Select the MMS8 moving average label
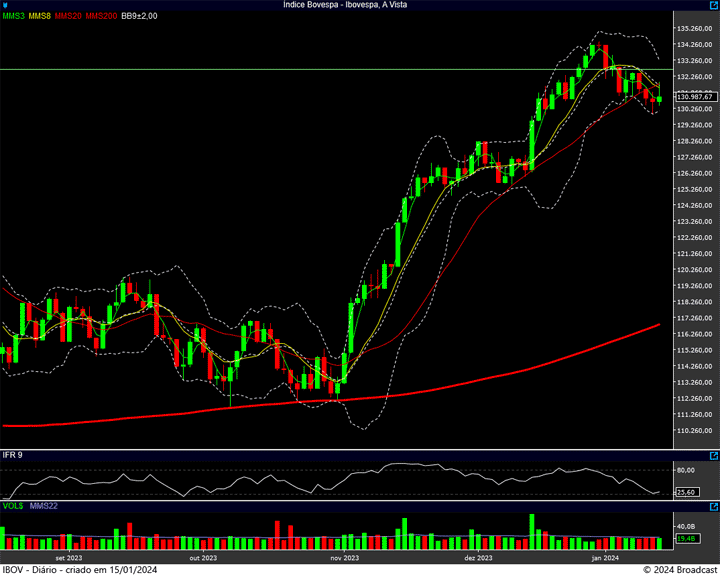Image resolution: width=720 pixels, height=575 pixels. (40, 16)
